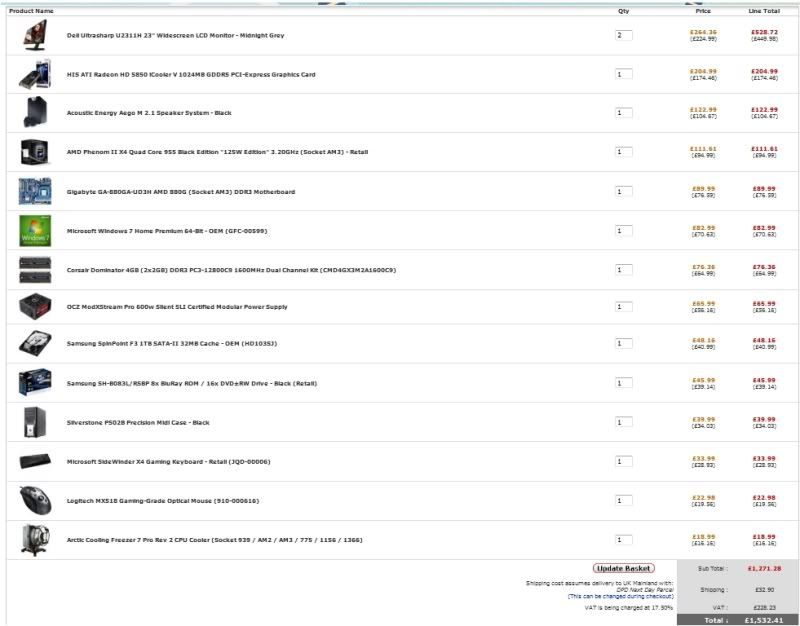Click the Dell Ultrasharp monitor thumbnail
The width and height of the screenshot is (800, 626).
(35, 35)
